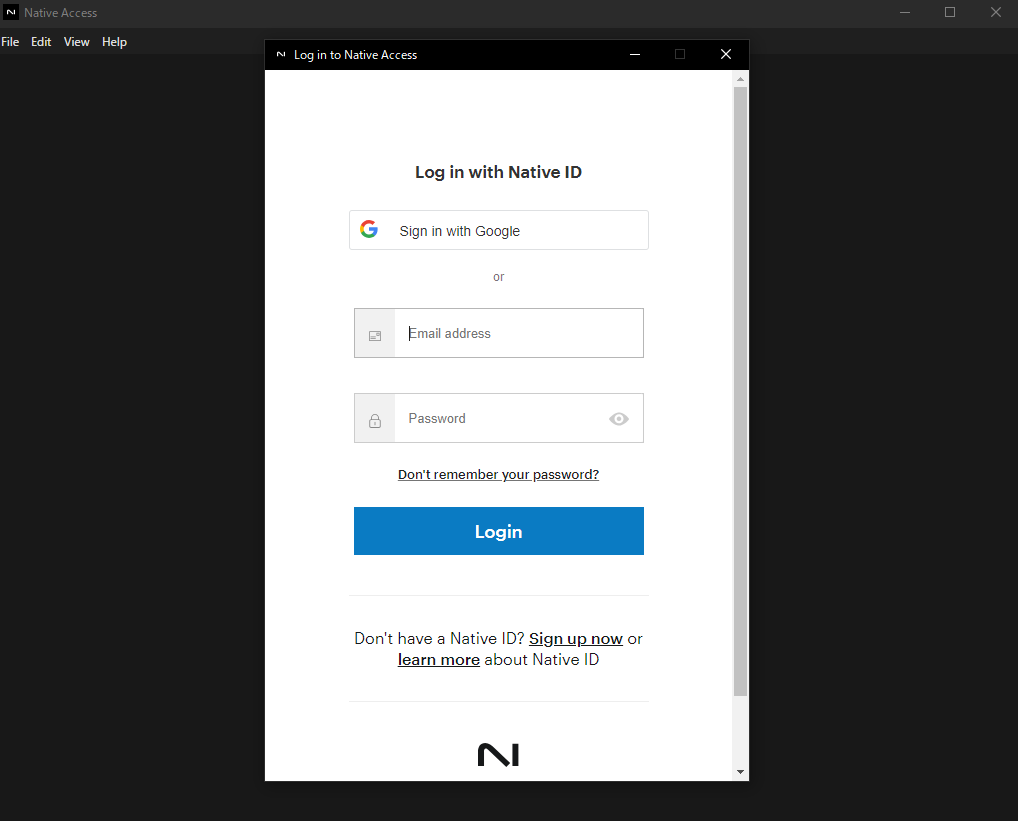
Task: Follow the Sign up now link
Action: (x=576, y=639)
